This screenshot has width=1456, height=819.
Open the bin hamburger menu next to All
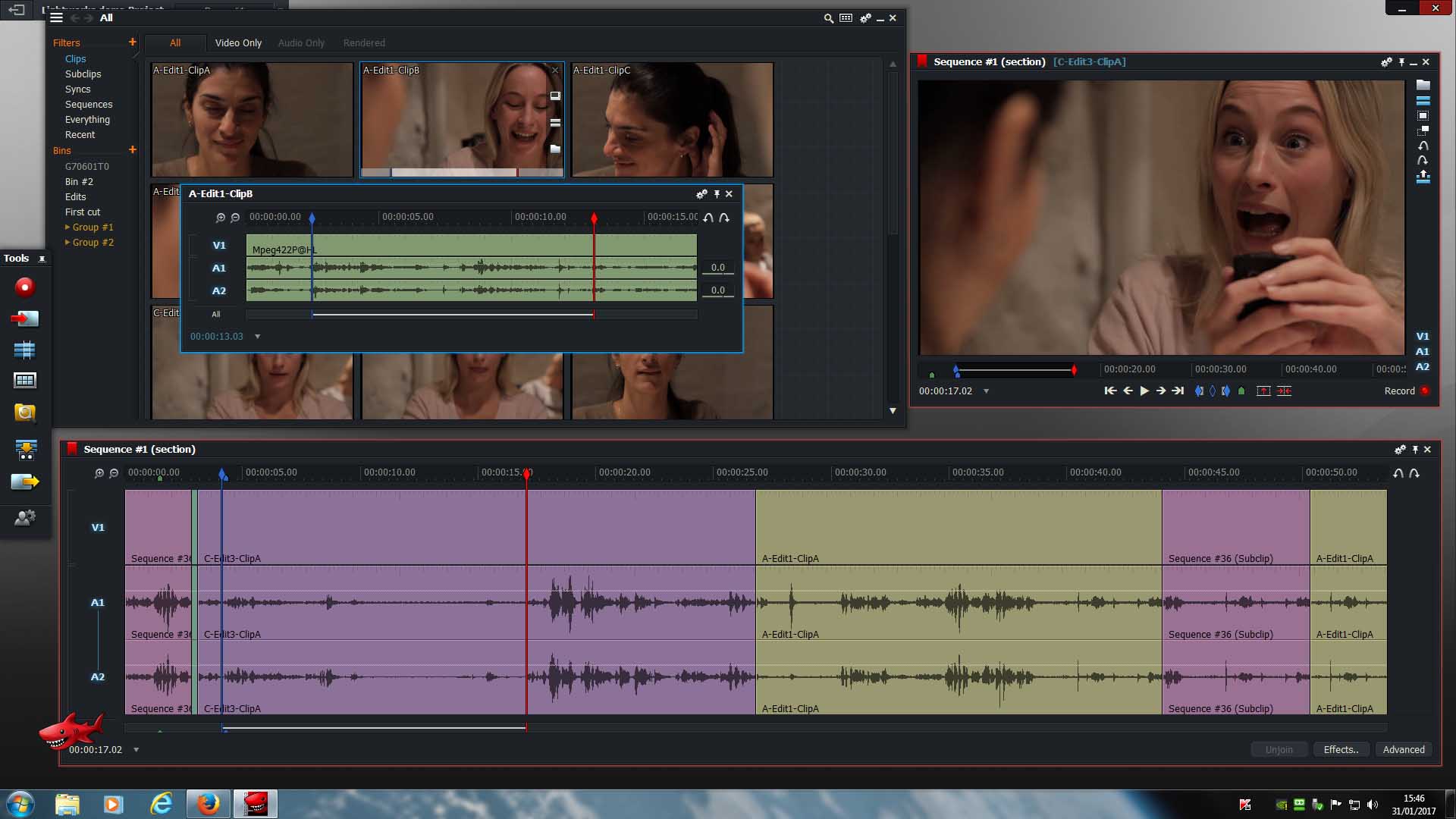tap(56, 17)
